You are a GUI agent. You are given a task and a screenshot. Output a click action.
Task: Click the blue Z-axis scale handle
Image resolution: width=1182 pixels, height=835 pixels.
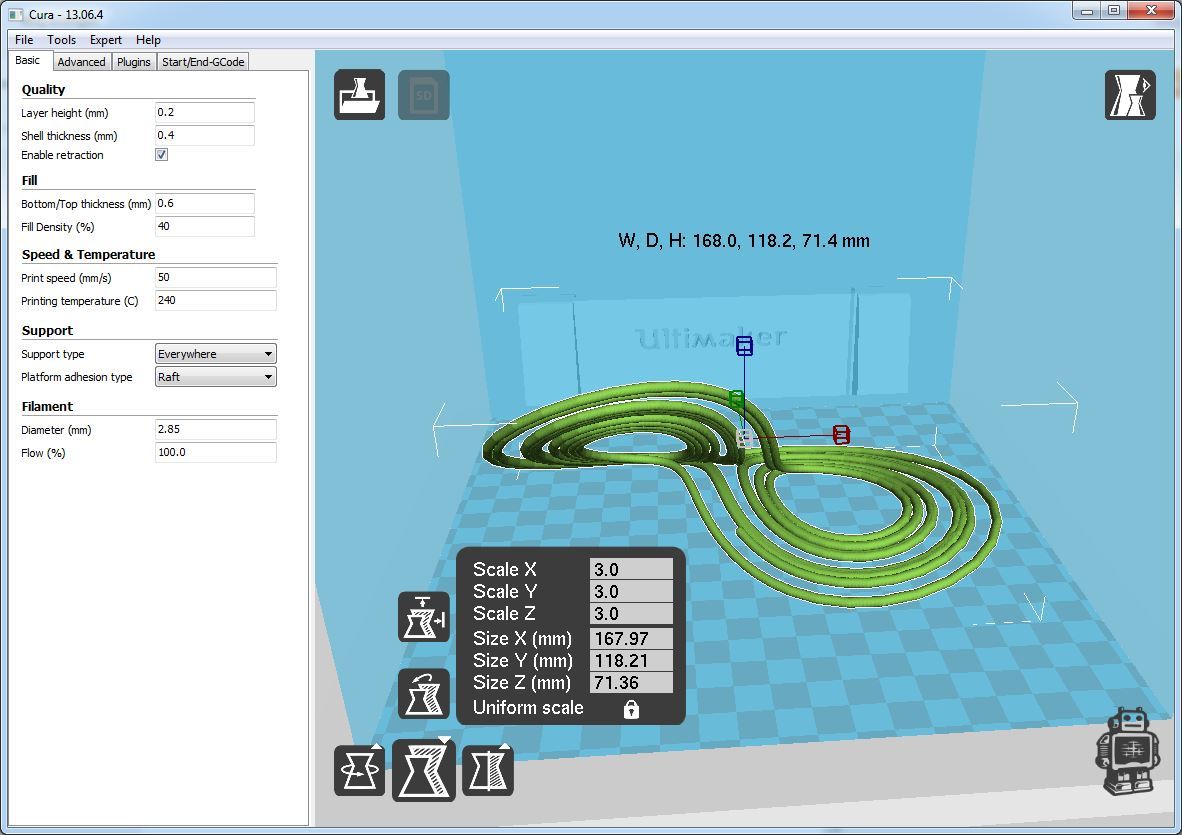[744, 346]
